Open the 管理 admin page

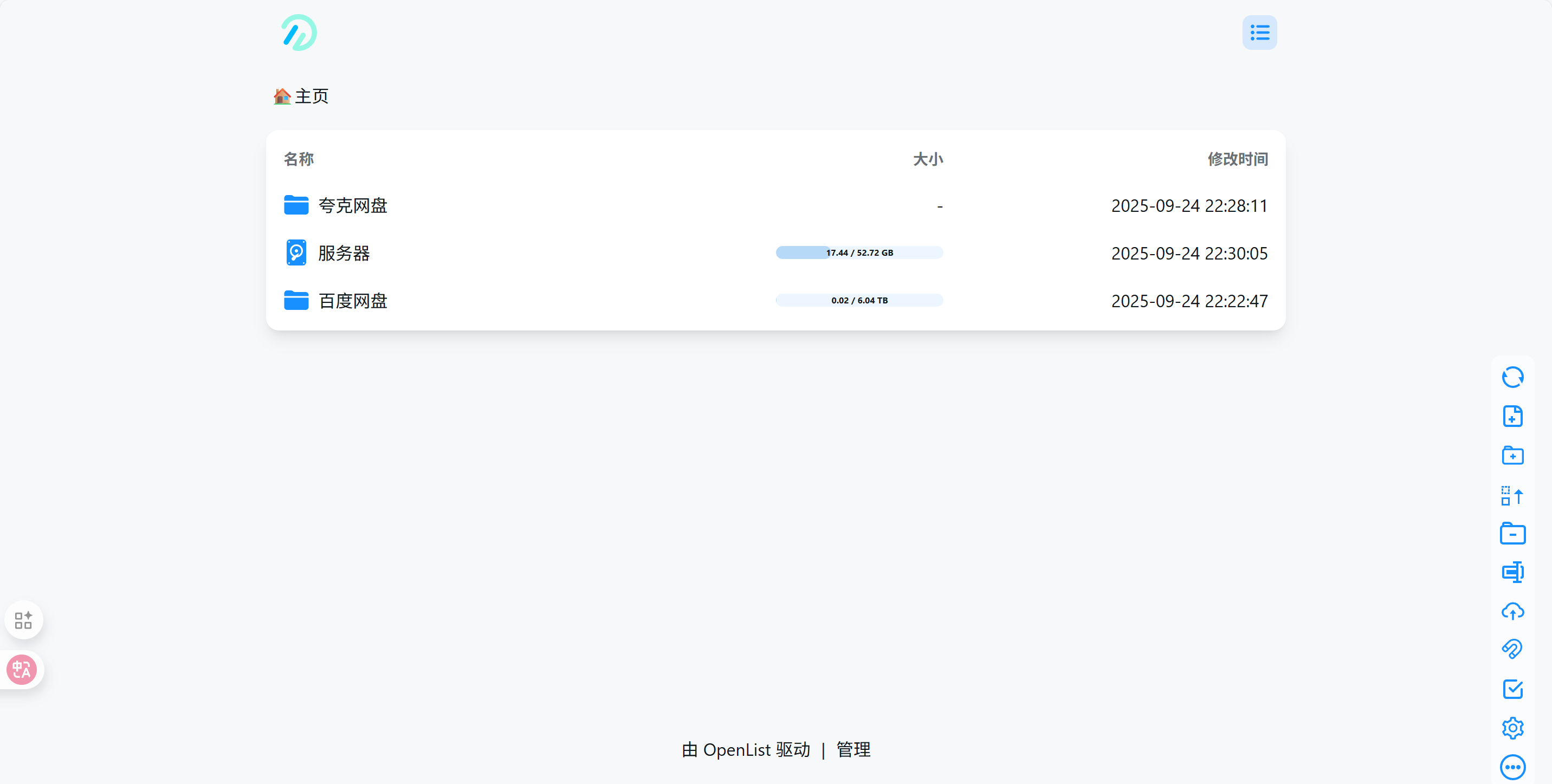(852, 750)
